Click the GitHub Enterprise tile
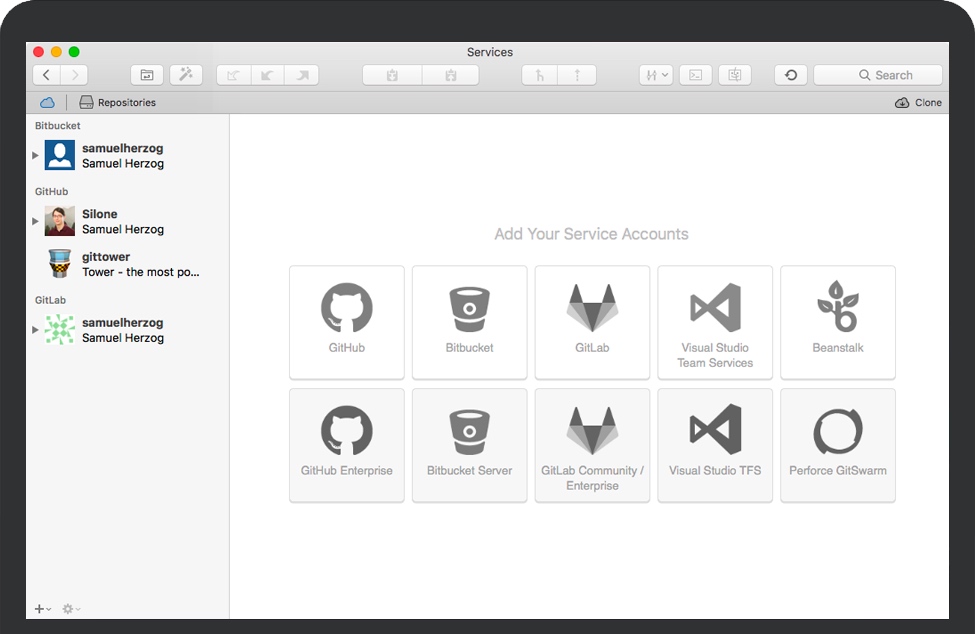This screenshot has width=975, height=634. (346, 444)
